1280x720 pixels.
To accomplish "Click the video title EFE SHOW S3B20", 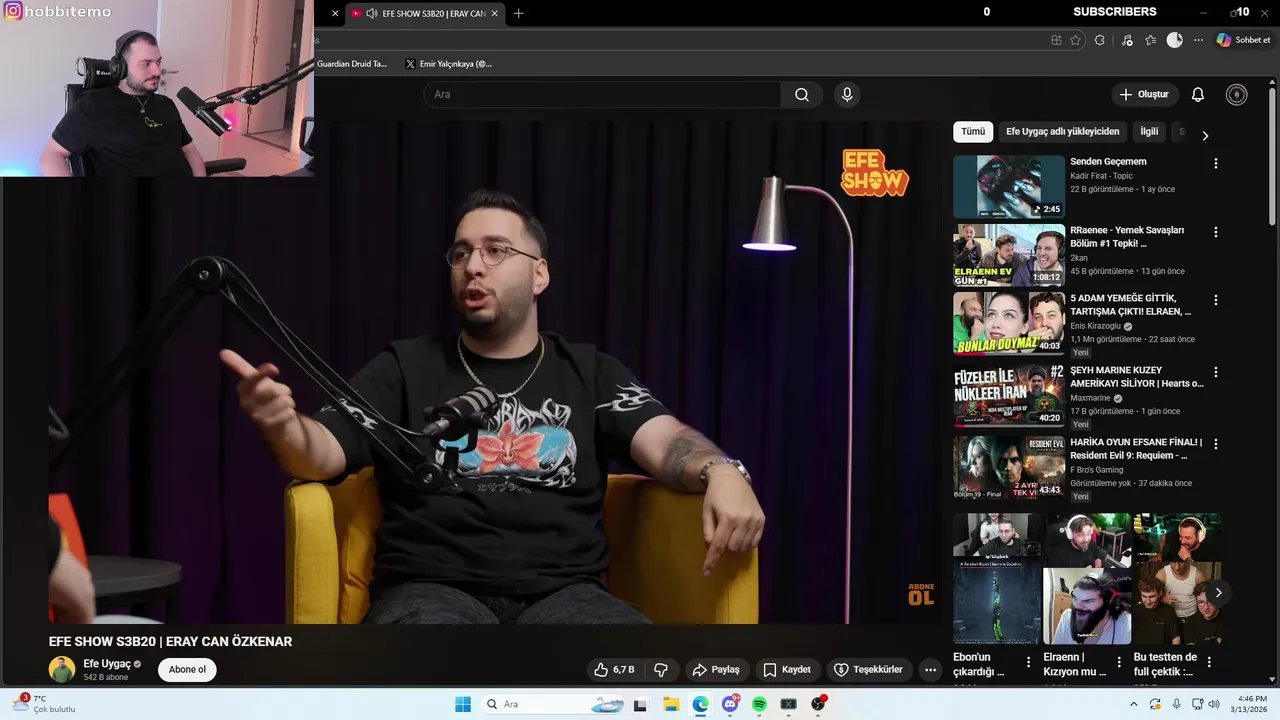I will click(170, 642).
